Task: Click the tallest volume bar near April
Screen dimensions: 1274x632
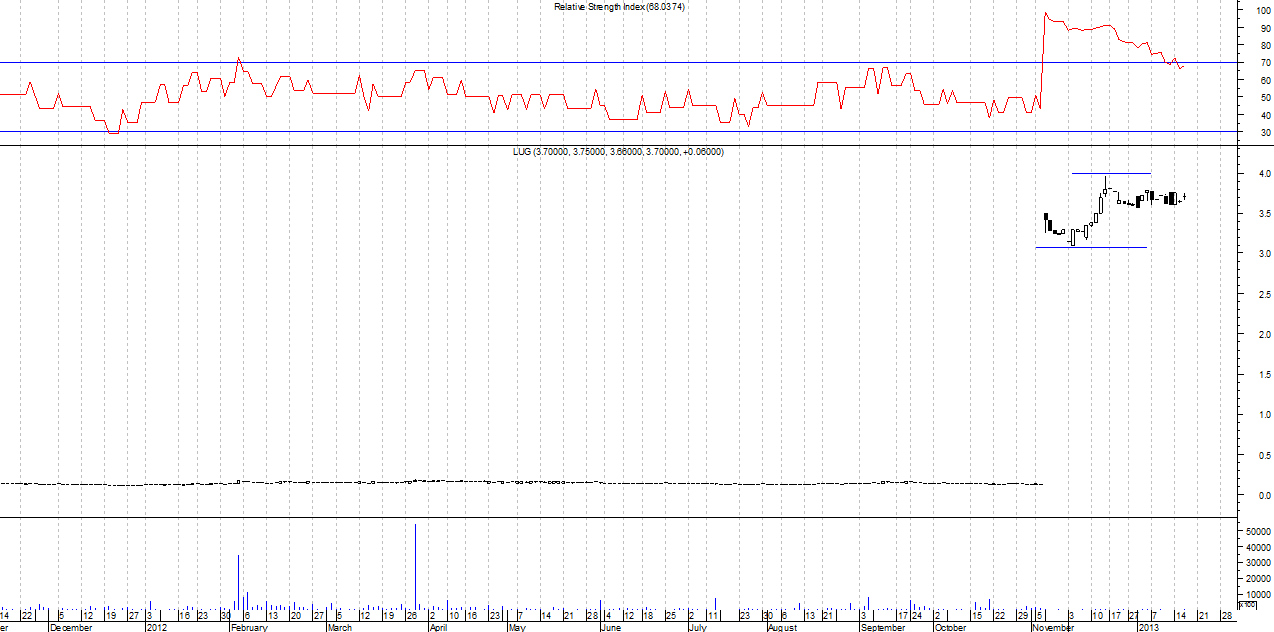Action: pos(415,565)
